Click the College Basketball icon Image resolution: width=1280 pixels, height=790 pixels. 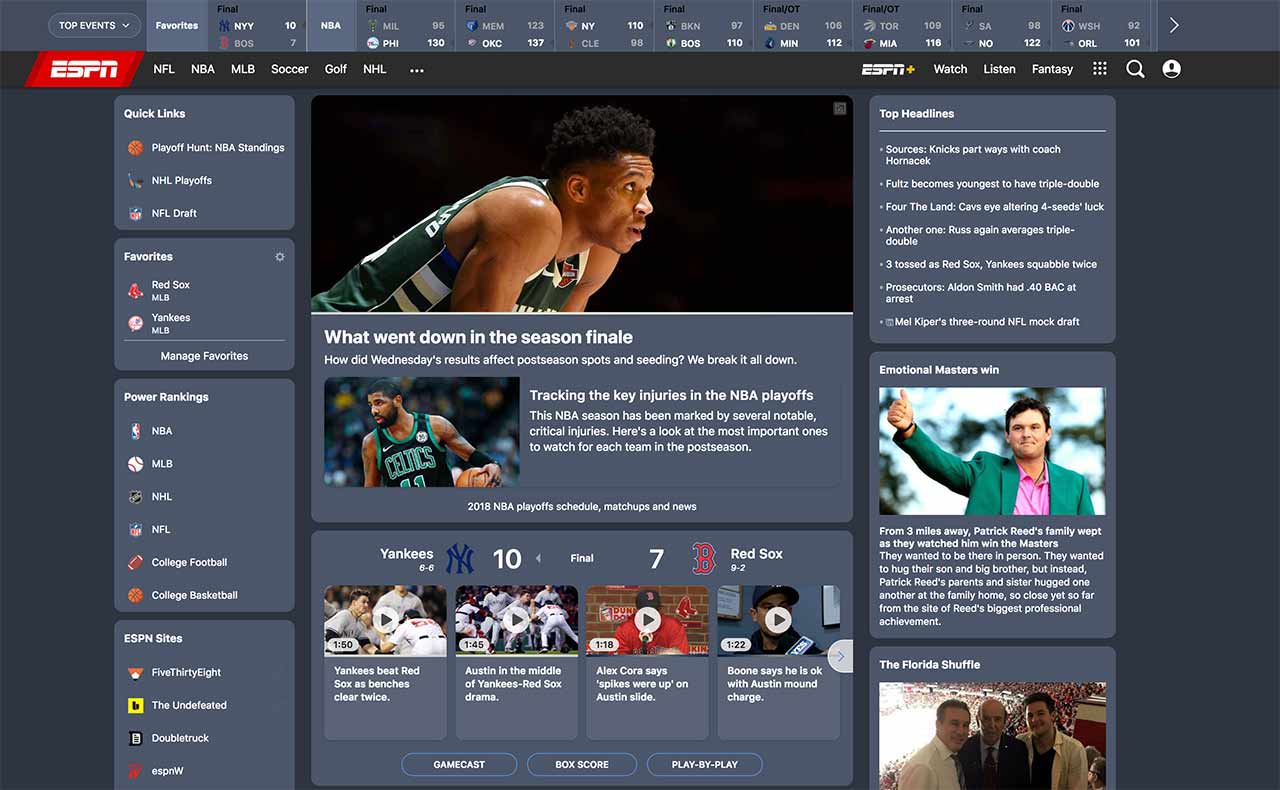tap(135, 596)
